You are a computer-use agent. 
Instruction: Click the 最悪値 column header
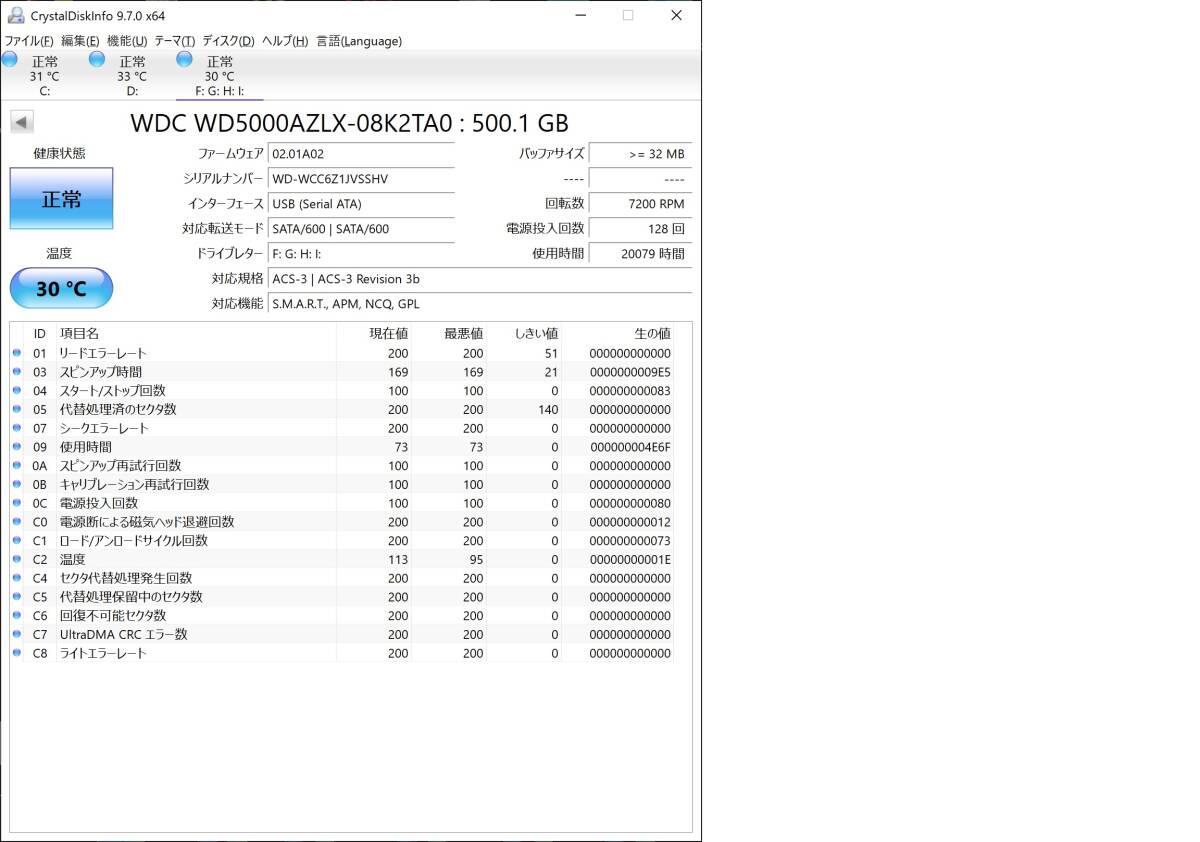coord(449,333)
